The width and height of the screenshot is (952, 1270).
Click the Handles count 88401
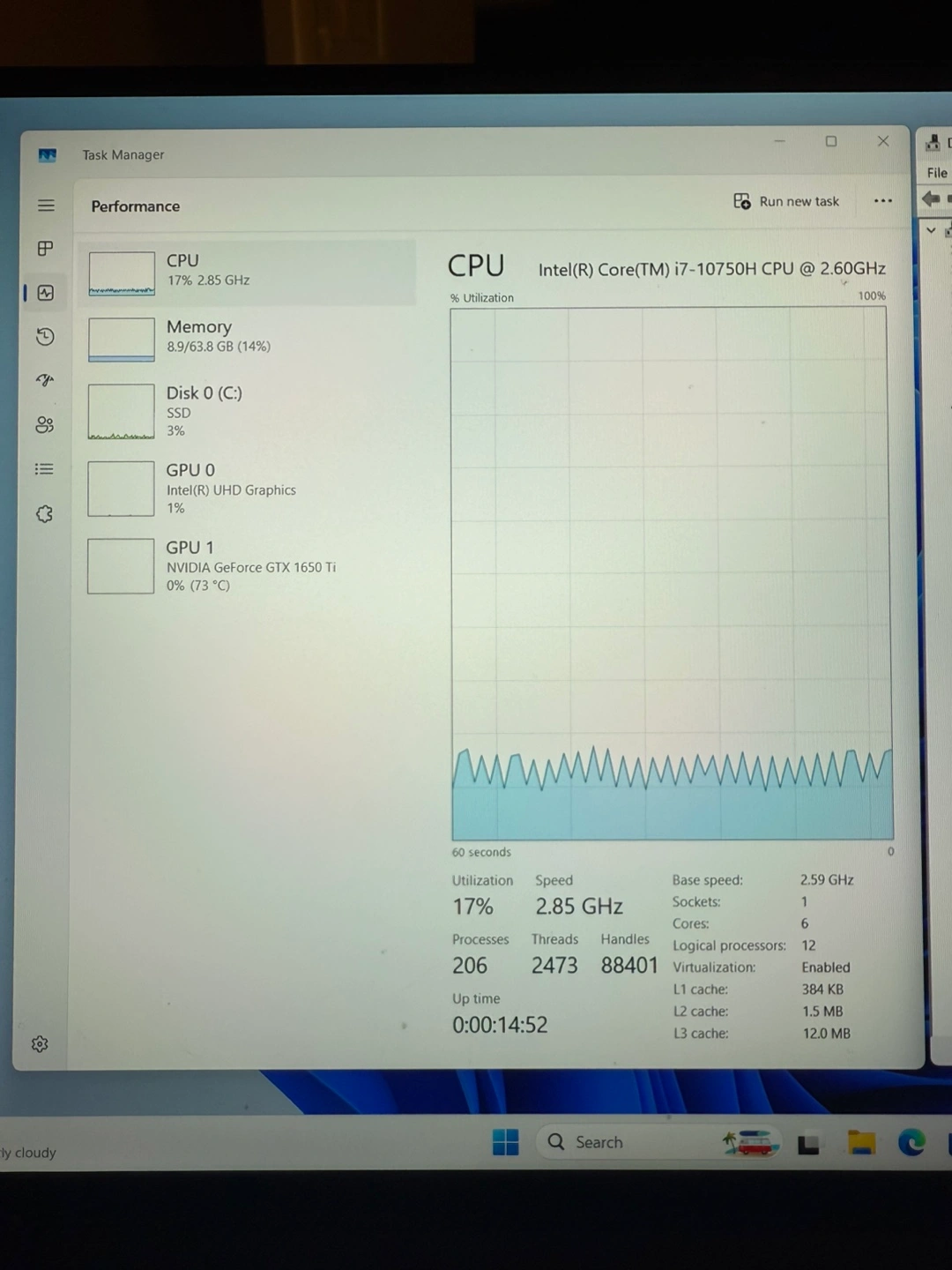point(629,966)
